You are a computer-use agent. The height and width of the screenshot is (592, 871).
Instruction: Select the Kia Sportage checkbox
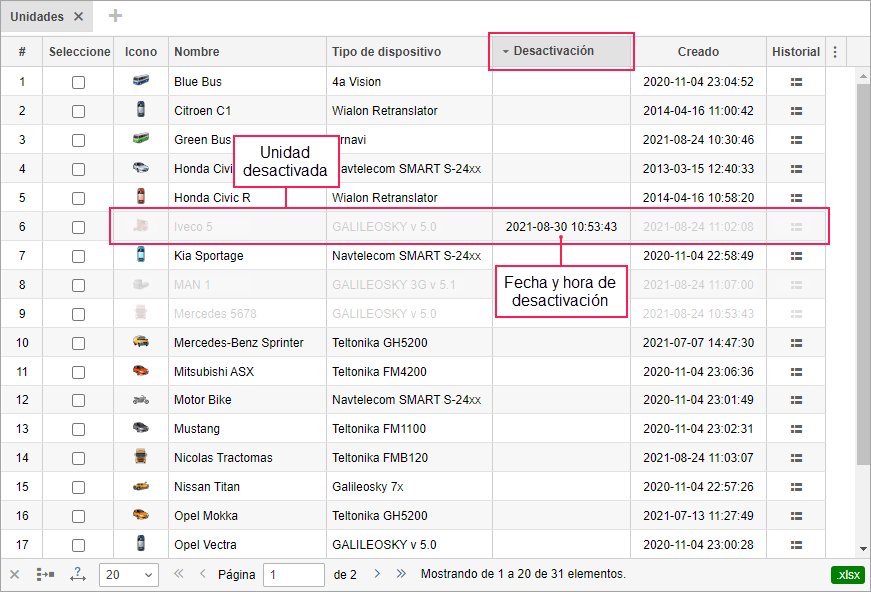point(78,257)
